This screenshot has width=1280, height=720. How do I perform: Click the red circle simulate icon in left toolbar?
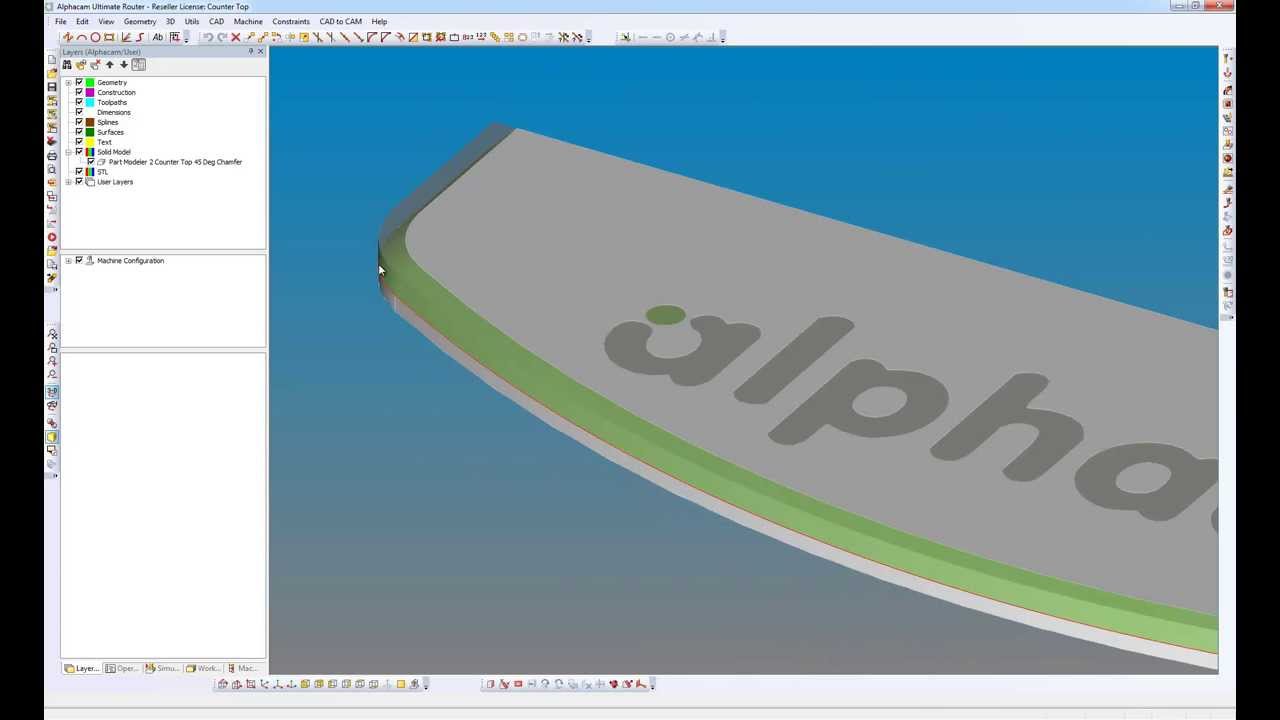pyautogui.click(x=52, y=238)
